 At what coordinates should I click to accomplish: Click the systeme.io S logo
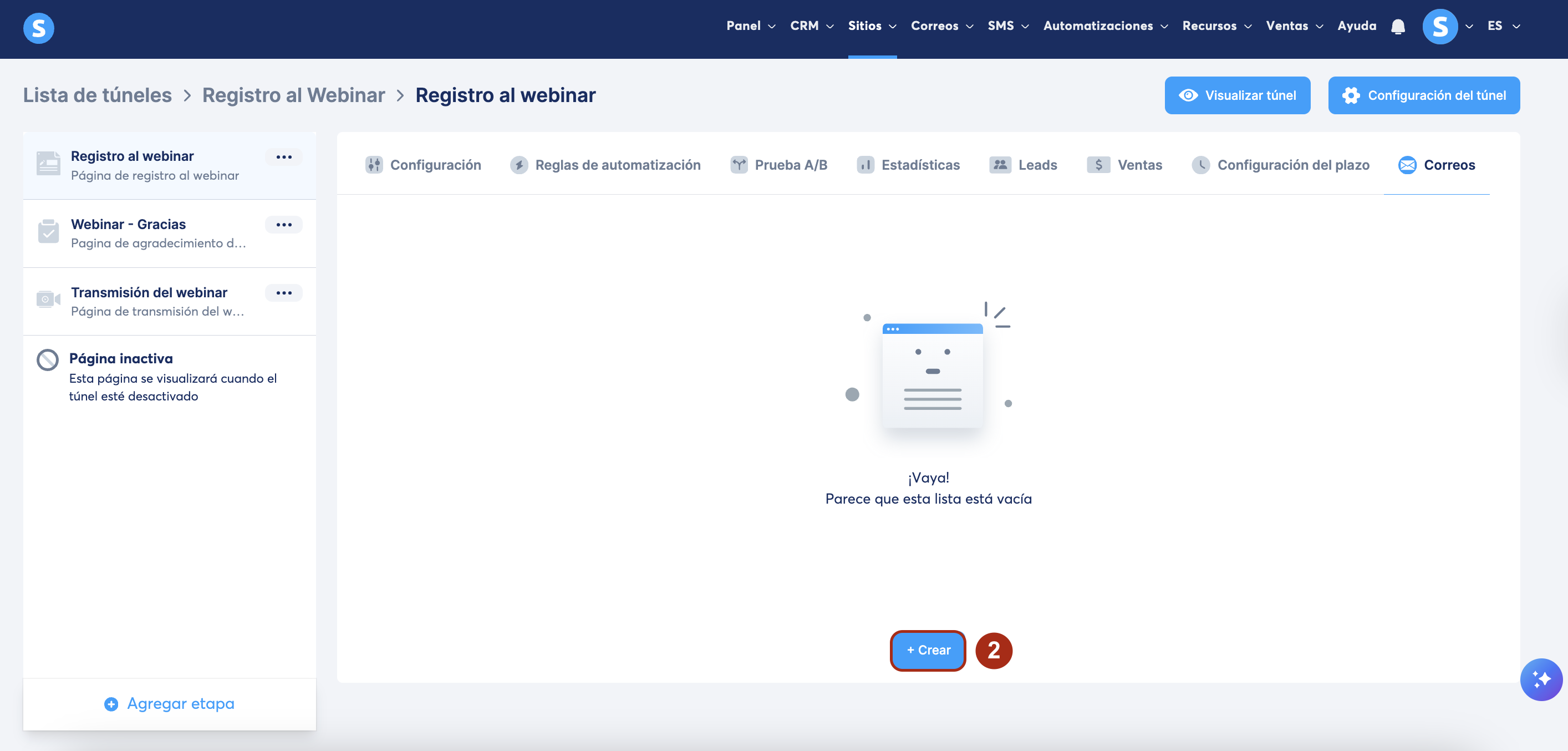click(x=38, y=28)
